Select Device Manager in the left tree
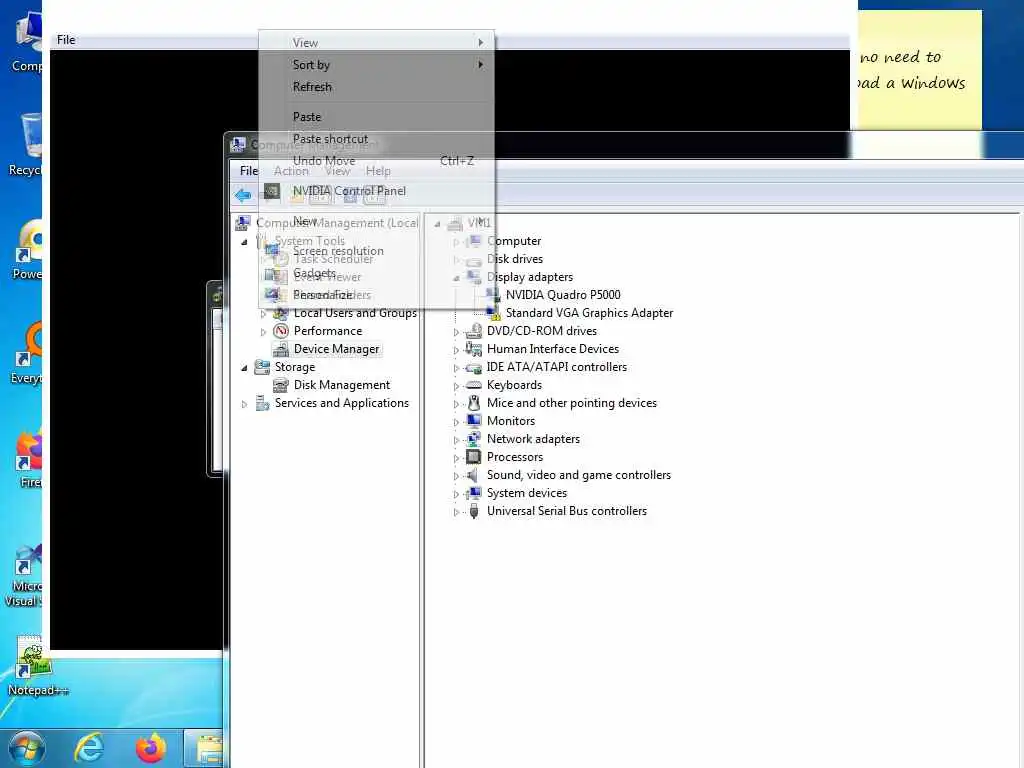 click(336, 349)
